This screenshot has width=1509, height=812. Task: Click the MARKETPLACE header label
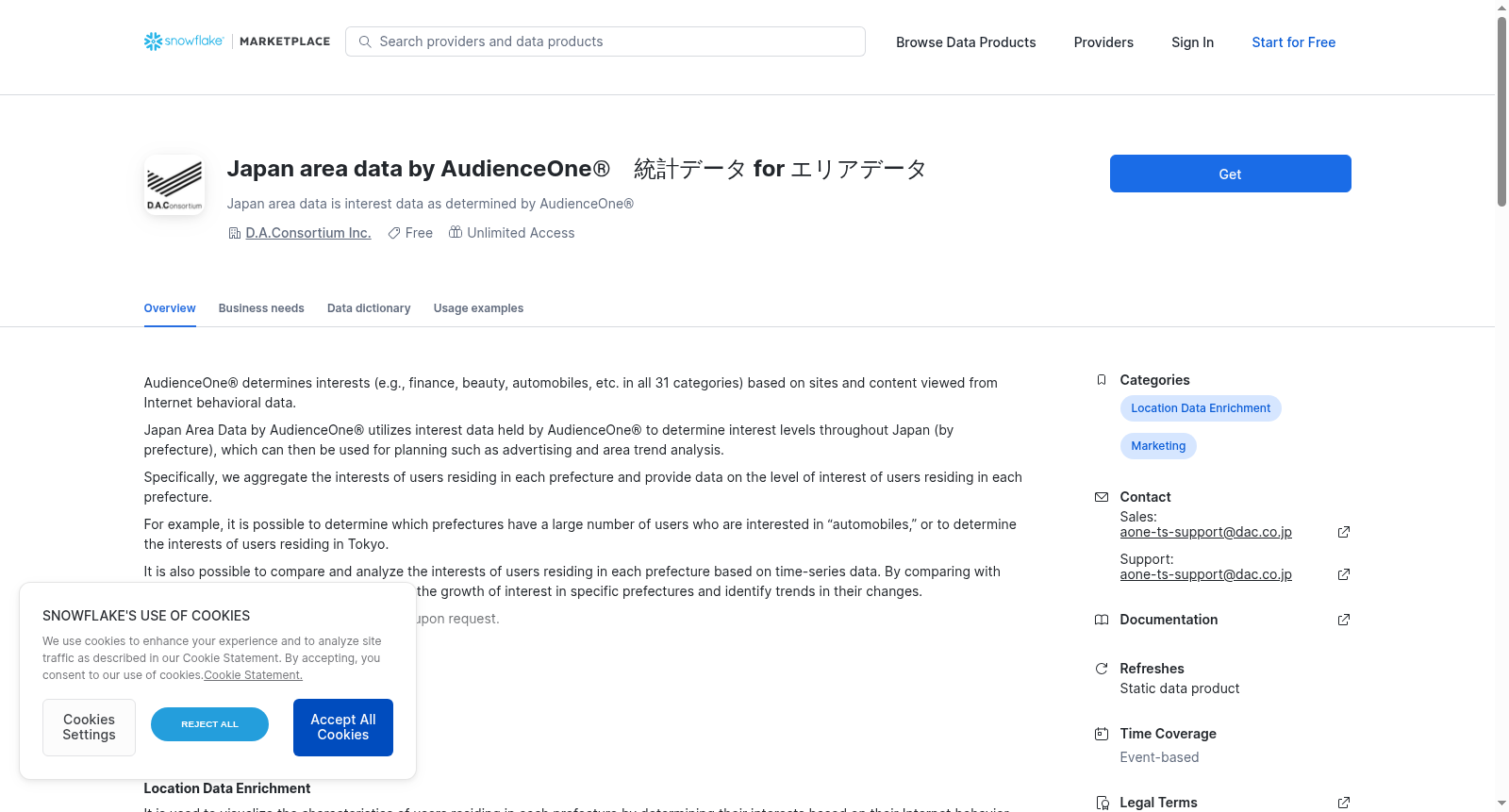[285, 41]
